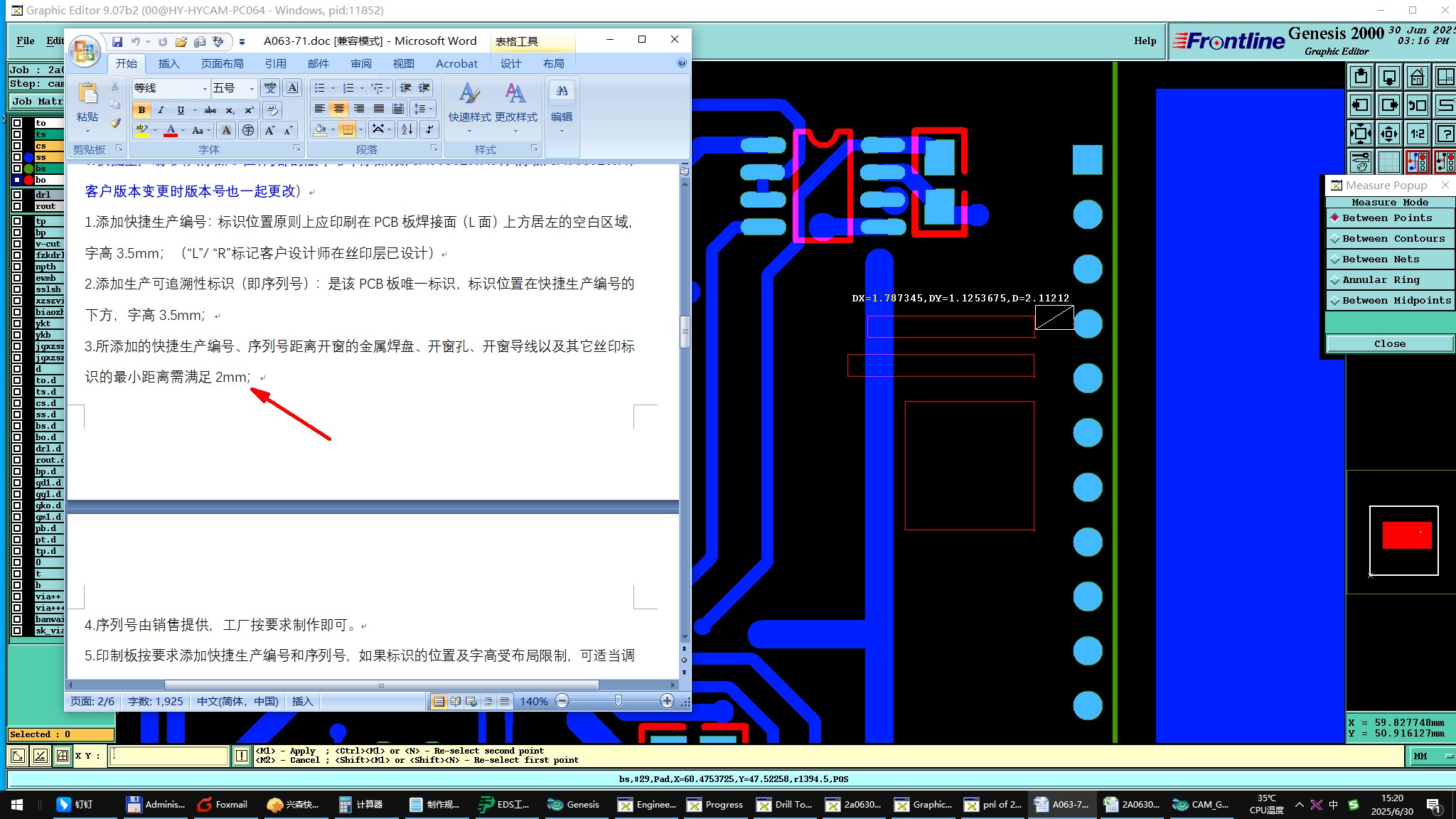The height and width of the screenshot is (819, 1456).
Task: Select Annular Ring measure mode
Action: (1379, 280)
